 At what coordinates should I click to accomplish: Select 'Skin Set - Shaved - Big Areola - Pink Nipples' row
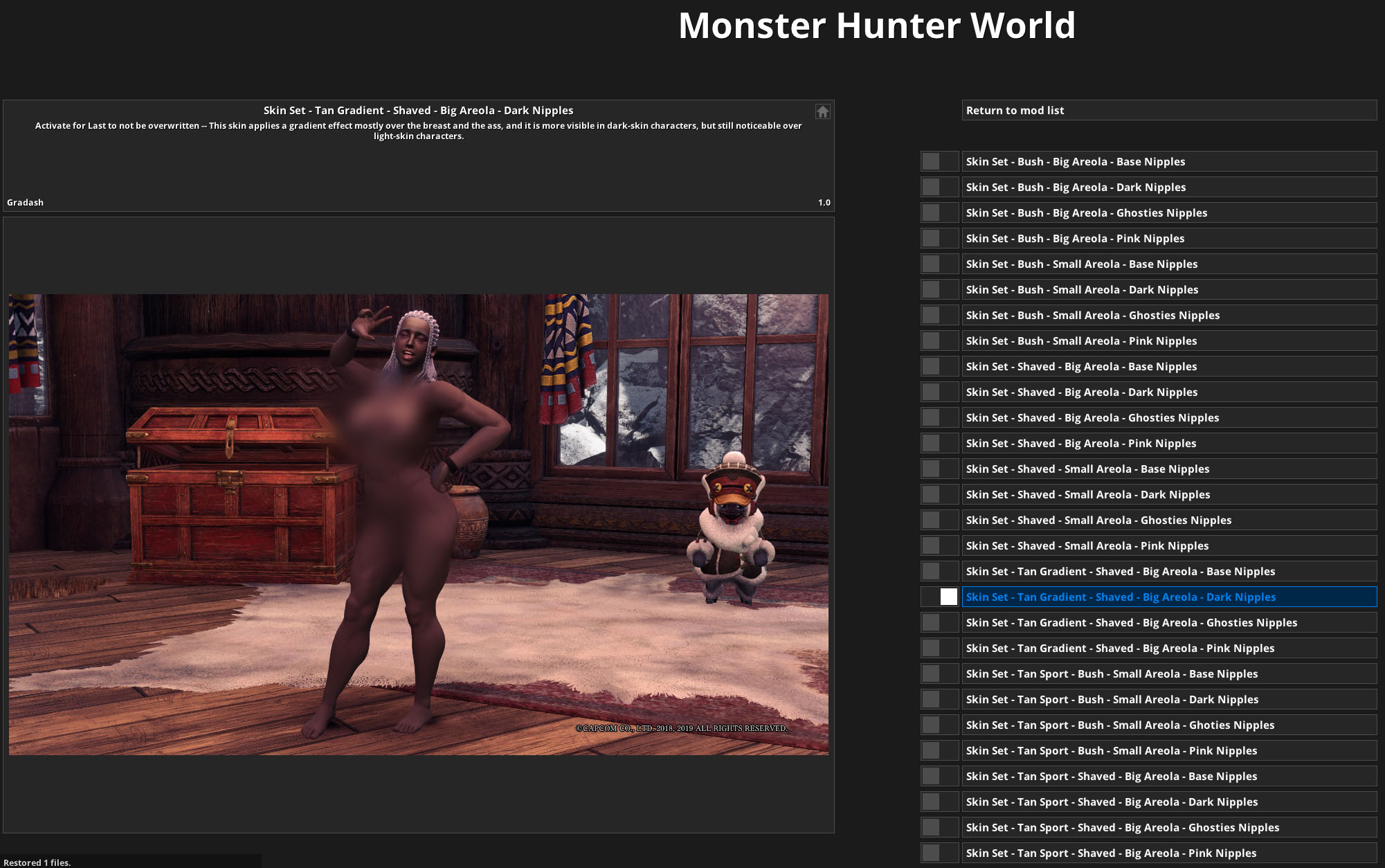1169,443
